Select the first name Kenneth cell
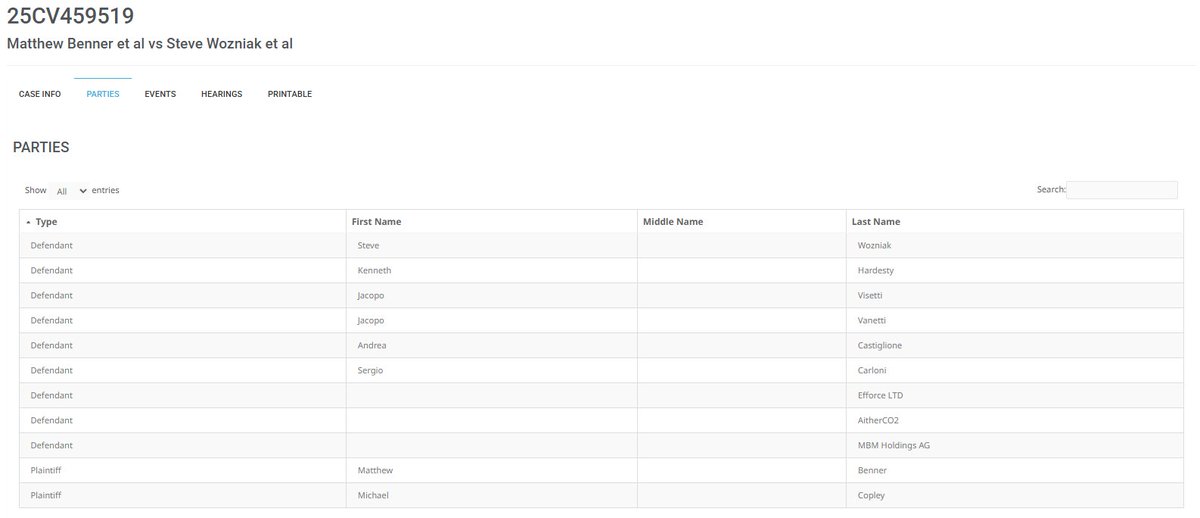The height and width of the screenshot is (518, 1200). (x=492, y=271)
